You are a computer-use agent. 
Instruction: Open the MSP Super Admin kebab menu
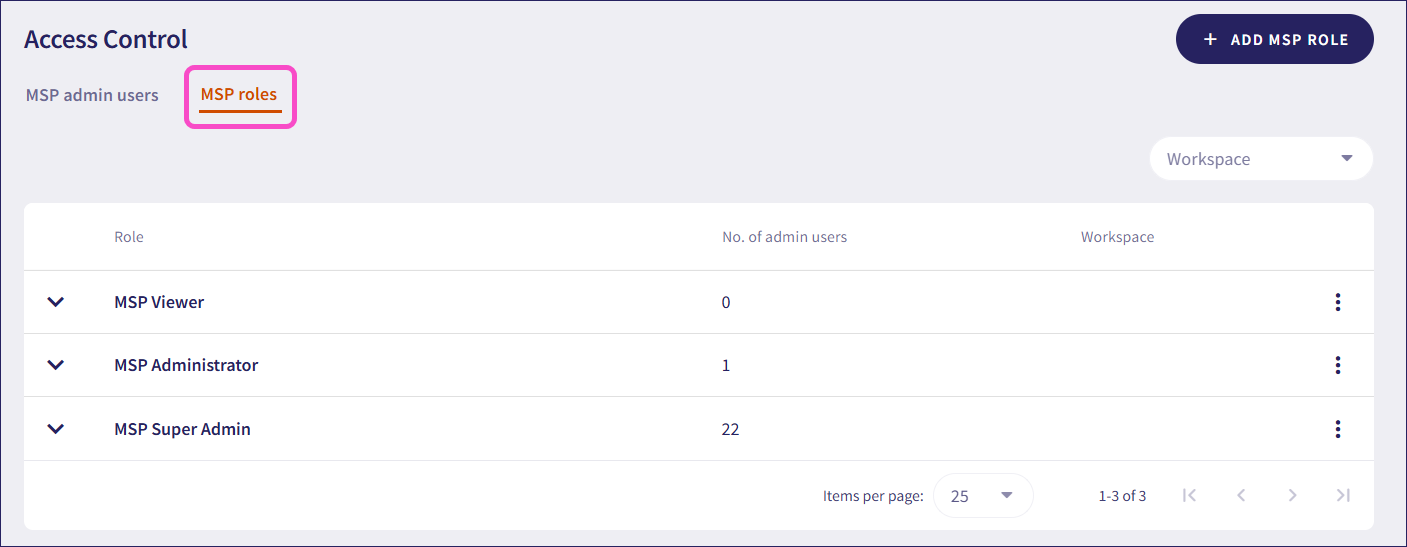coord(1337,429)
